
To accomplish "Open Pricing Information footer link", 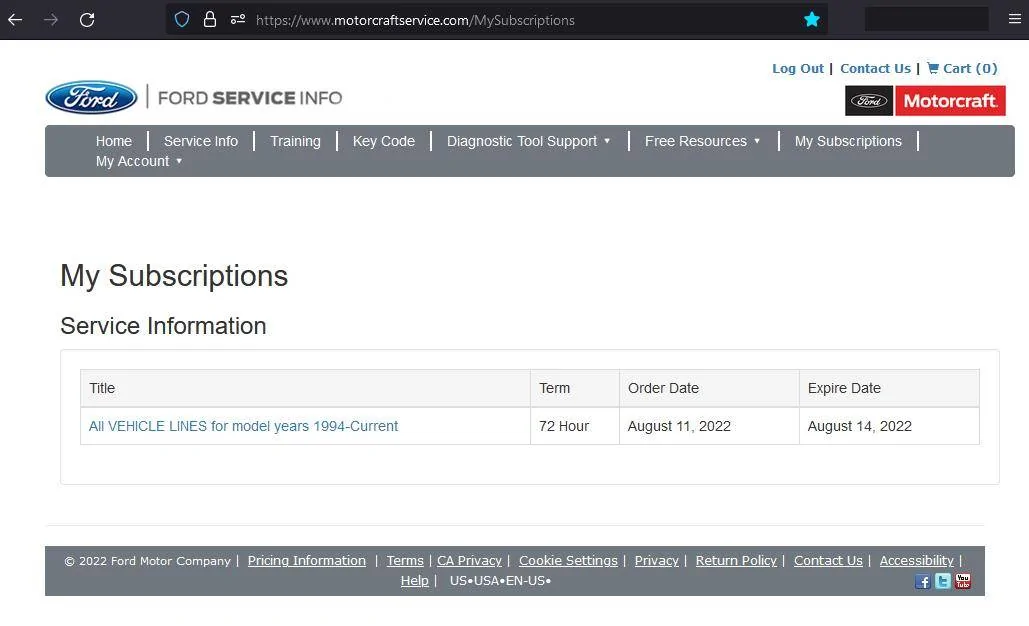I will tap(306, 560).
